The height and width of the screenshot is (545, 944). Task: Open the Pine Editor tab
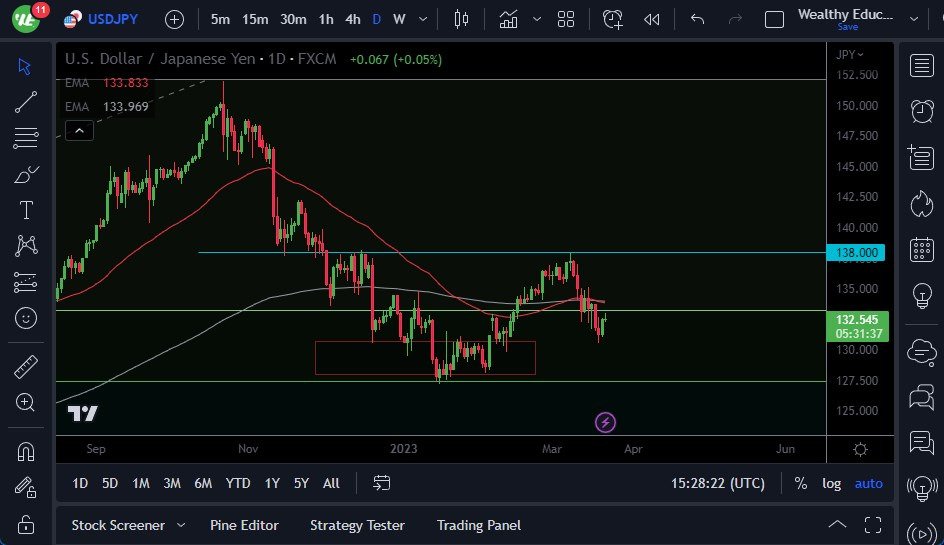[x=244, y=525]
